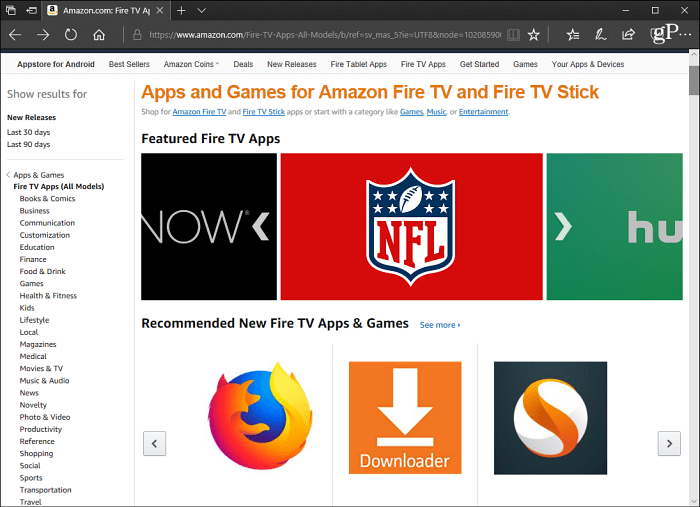This screenshot has width=700, height=507.
Task: Open the browser home page
Action: pos(99,35)
